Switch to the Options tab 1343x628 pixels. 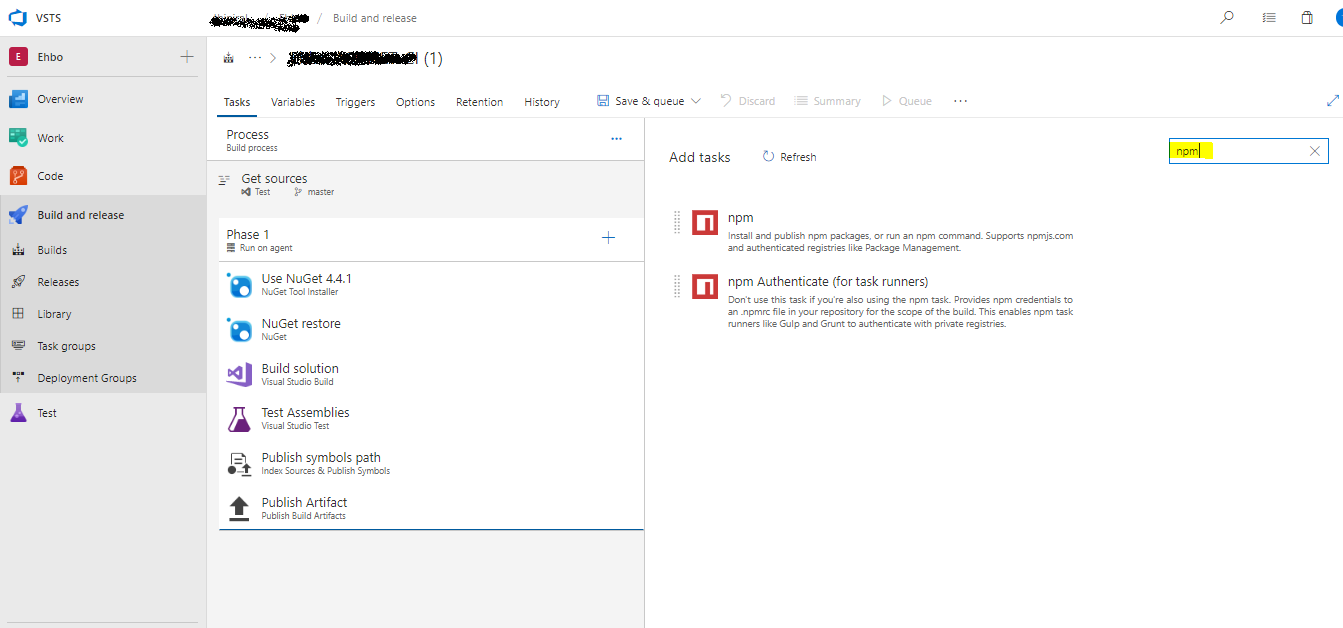point(415,102)
